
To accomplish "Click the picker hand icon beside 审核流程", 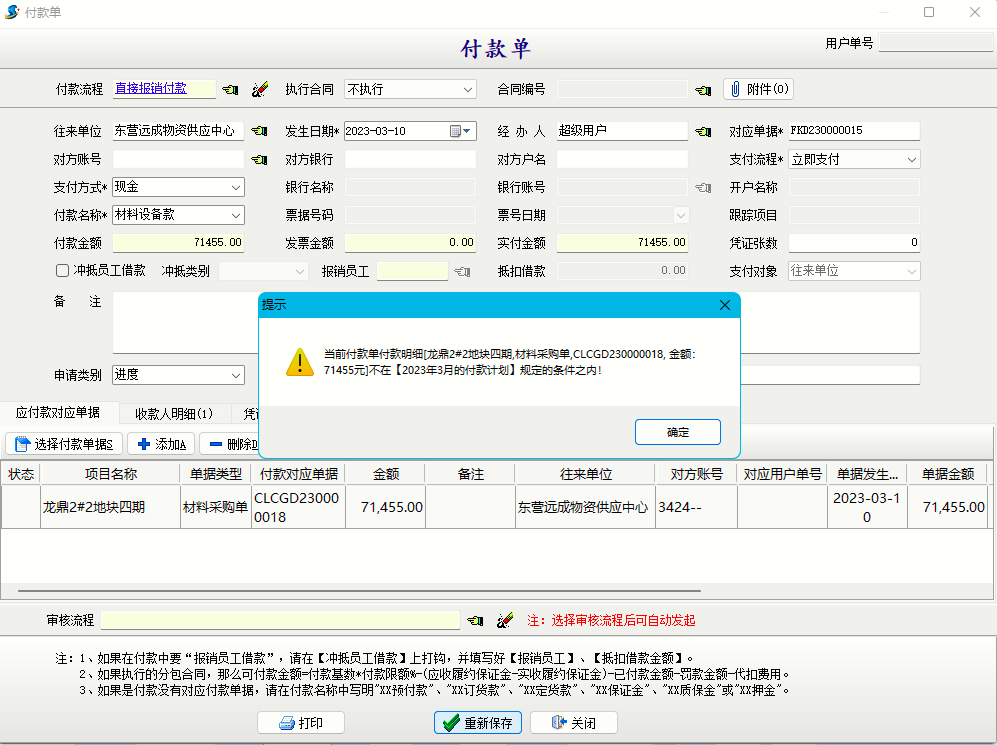I will 475,620.
